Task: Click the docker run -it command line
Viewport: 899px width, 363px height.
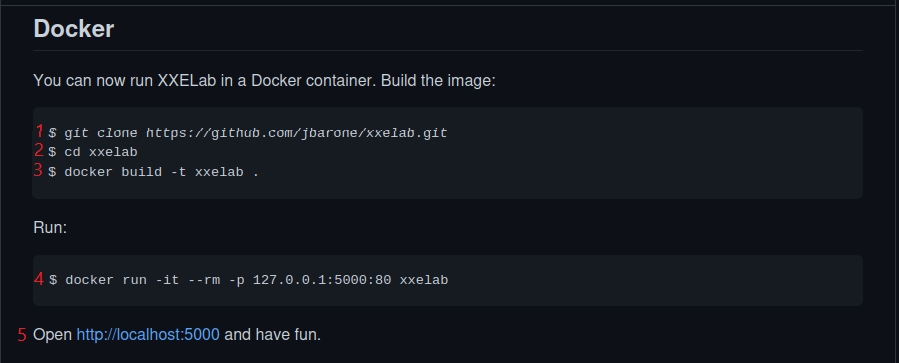Action: pyautogui.click(x=248, y=280)
